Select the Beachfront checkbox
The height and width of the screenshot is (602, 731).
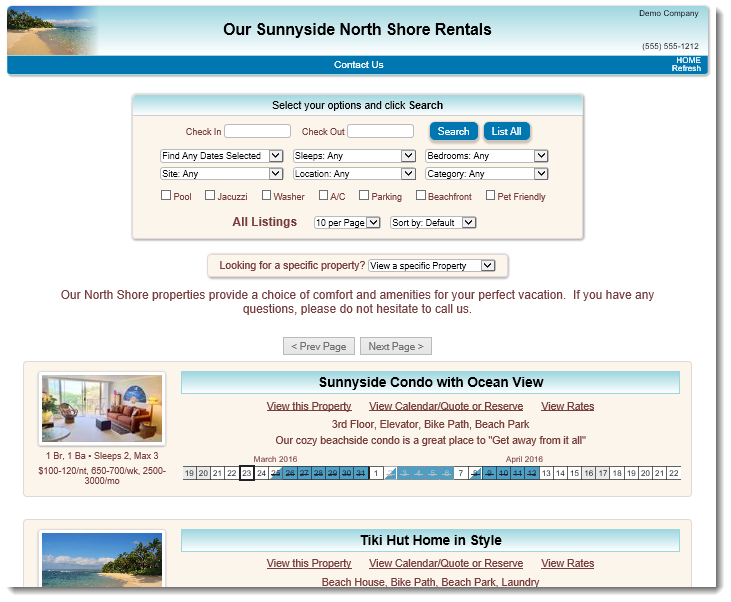(x=421, y=195)
